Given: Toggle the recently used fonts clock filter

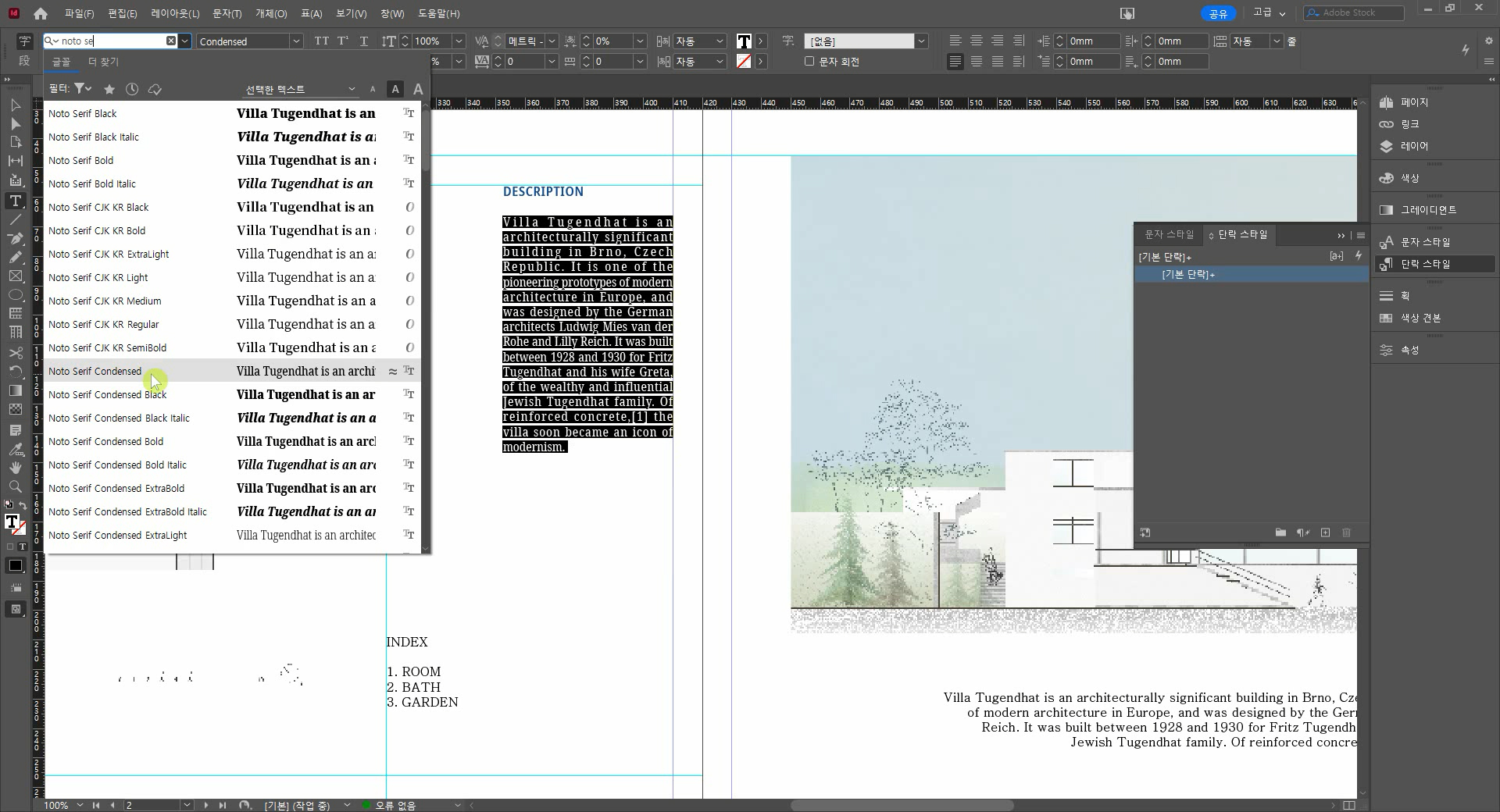Looking at the screenshot, I should pos(132,89).
